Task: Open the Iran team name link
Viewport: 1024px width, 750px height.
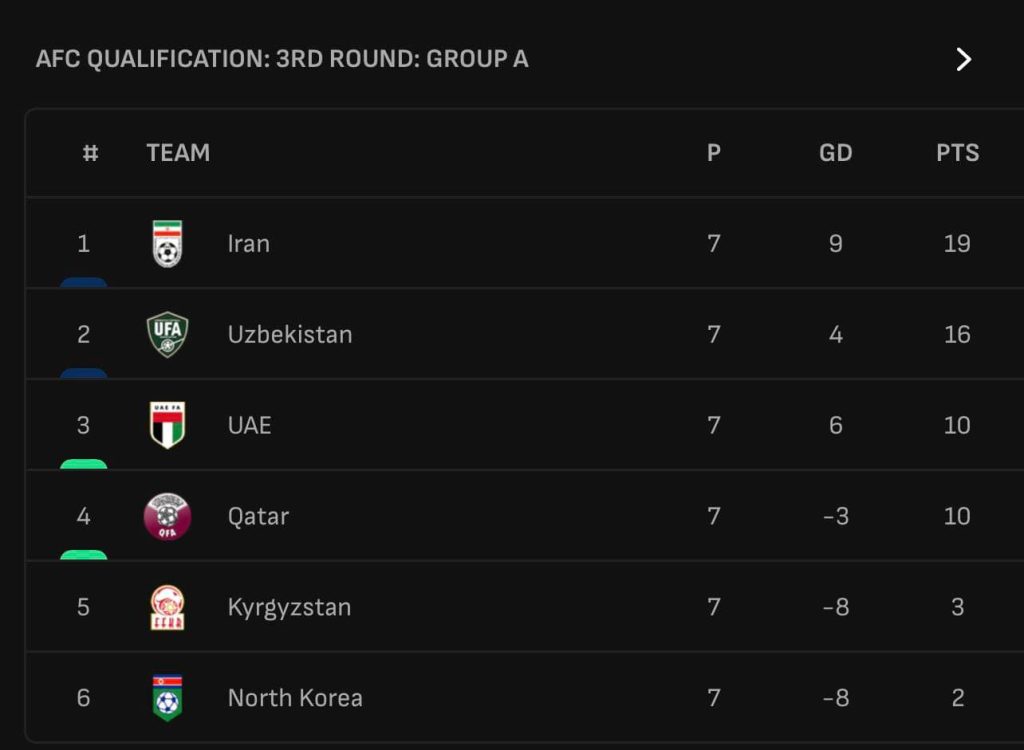Action: pyautogui.click(x=248, y=243)
